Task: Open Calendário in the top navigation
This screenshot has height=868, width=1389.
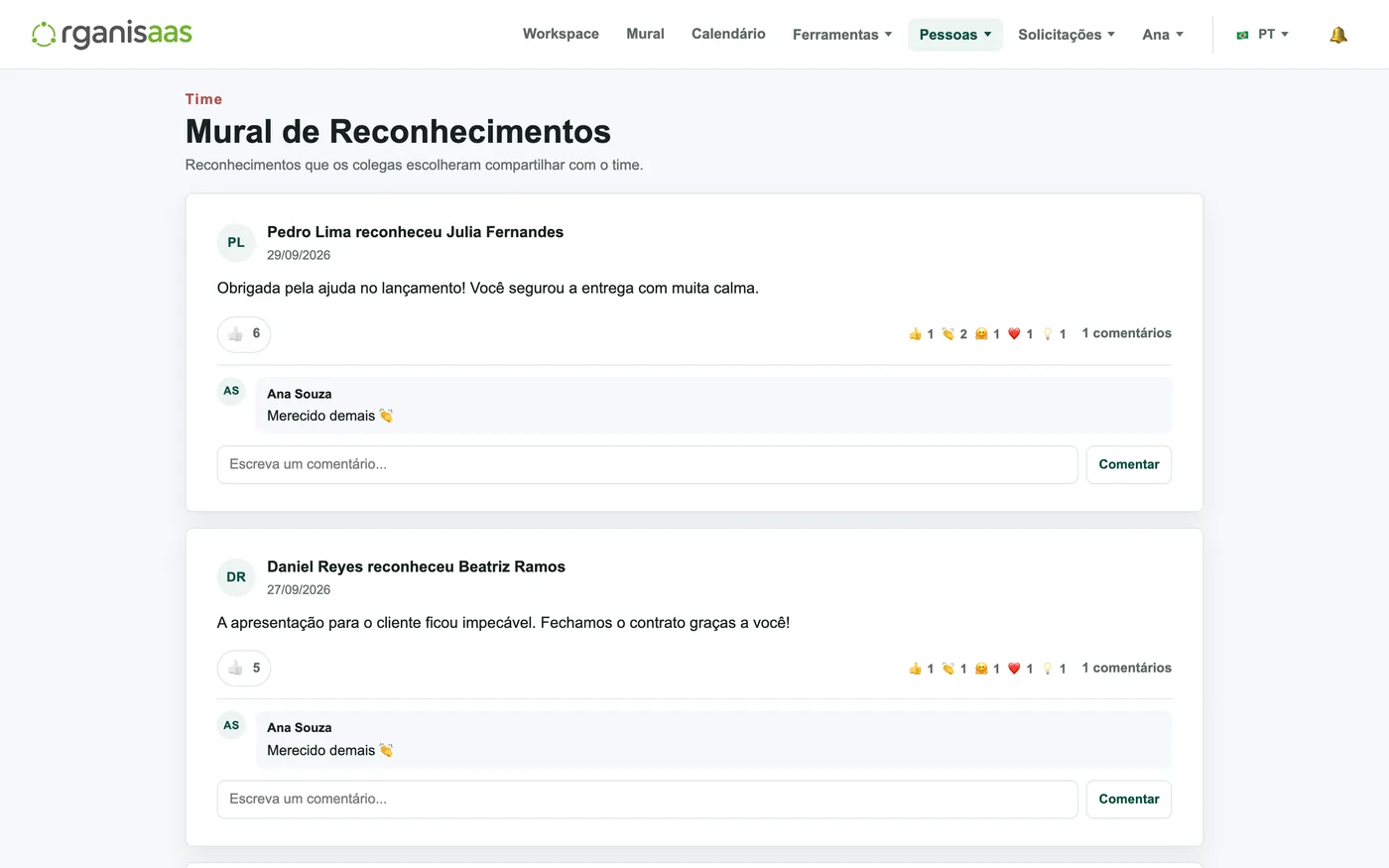Action: [x=728, y=34]
